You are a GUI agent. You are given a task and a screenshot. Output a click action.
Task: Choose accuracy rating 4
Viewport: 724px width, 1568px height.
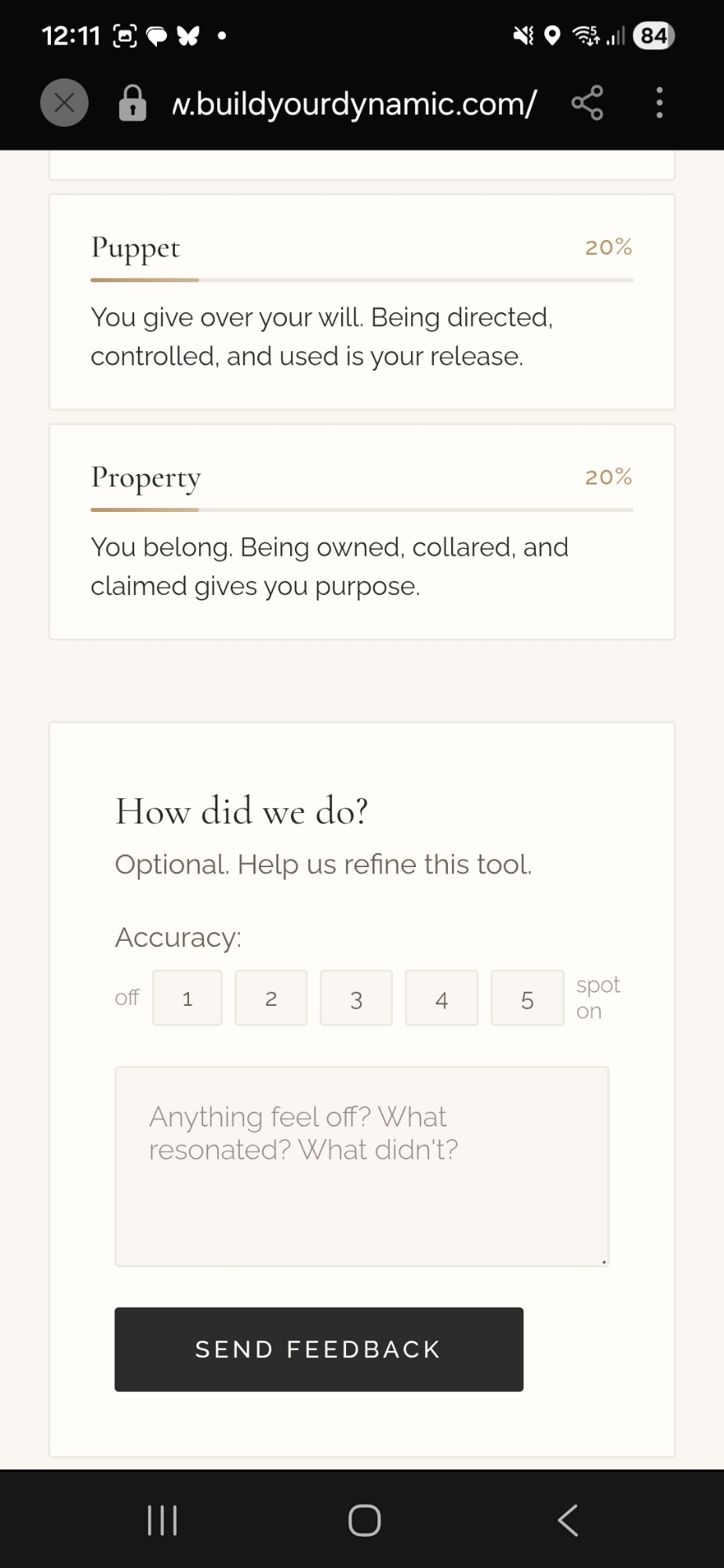tap(442, 998)
